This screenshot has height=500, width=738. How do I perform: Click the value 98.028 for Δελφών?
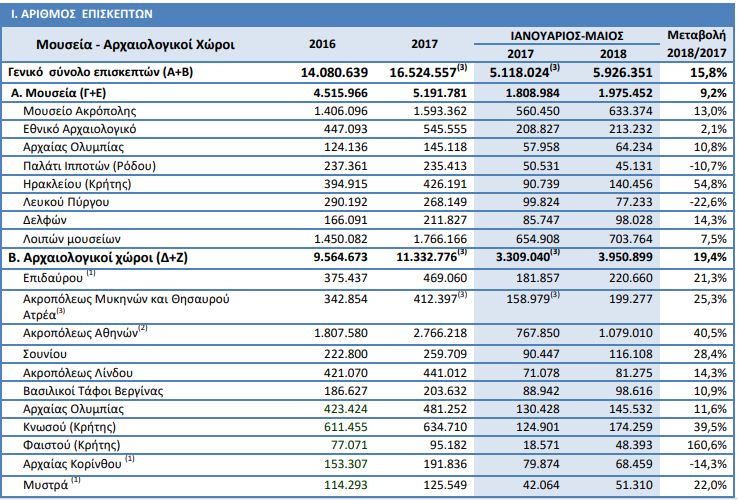pyautogui.click(x=633, y=220)
